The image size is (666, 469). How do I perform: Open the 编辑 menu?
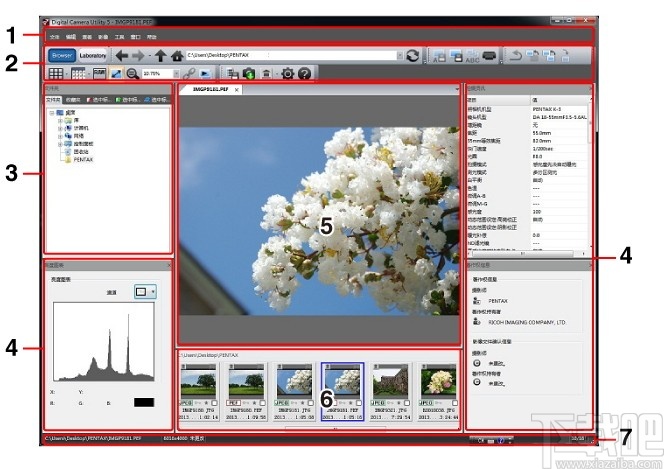tap(71, 37)
